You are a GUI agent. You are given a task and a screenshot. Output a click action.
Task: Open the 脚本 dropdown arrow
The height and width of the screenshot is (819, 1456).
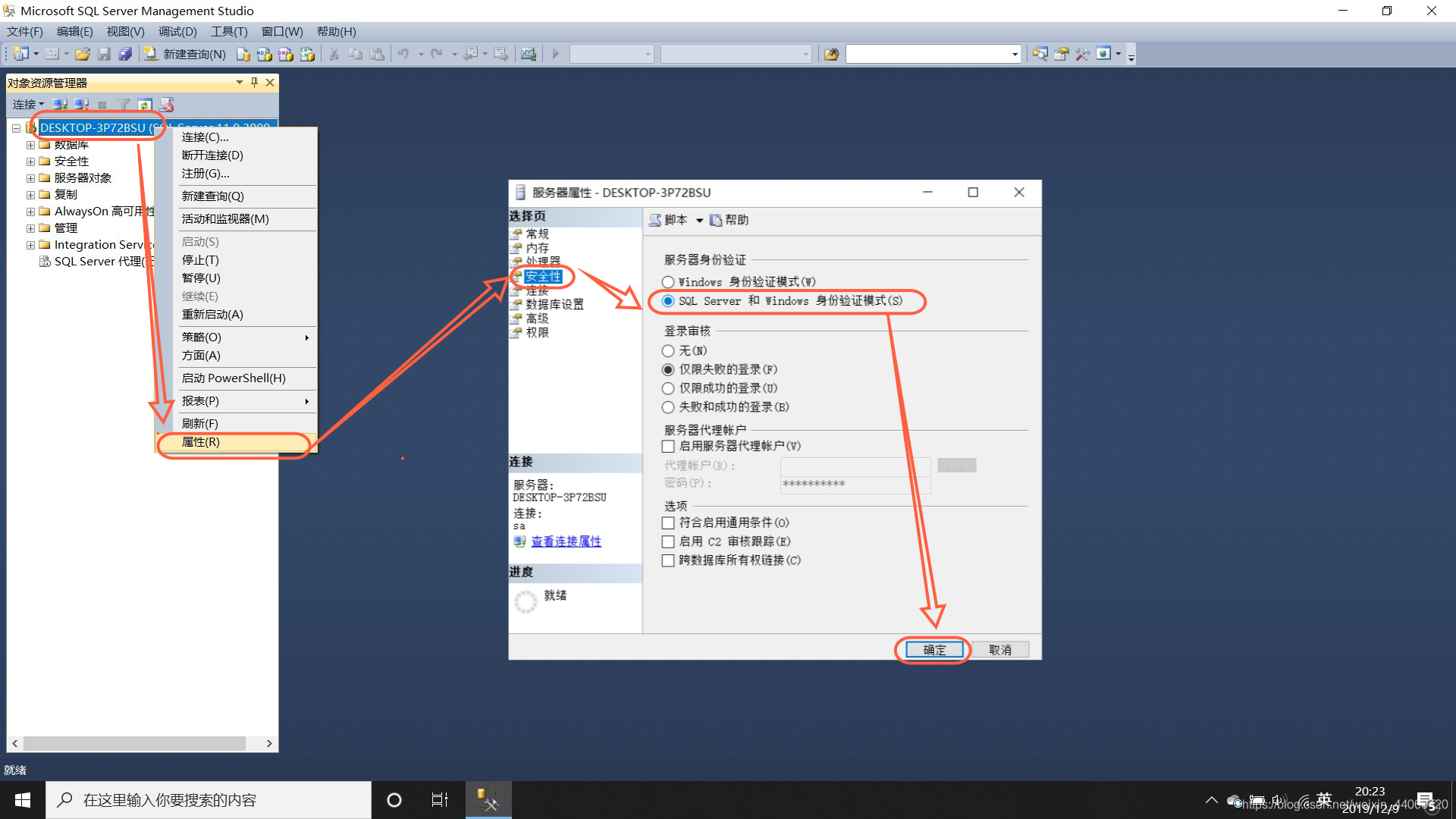tap(699, 221)
